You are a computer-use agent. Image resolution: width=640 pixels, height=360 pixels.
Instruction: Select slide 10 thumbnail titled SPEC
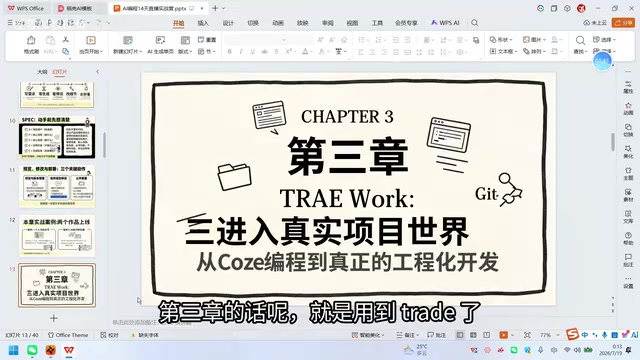pyautogui.click(x=57, y=138)
